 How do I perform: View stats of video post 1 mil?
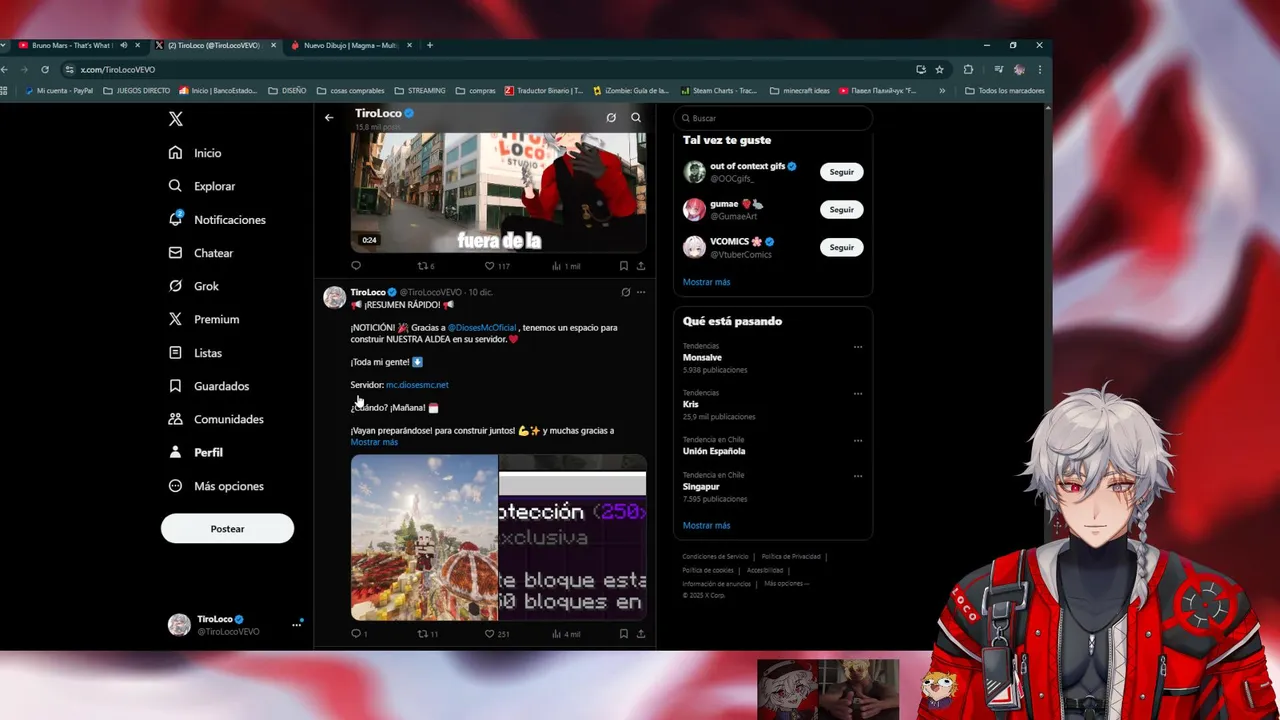coord(566,266)
